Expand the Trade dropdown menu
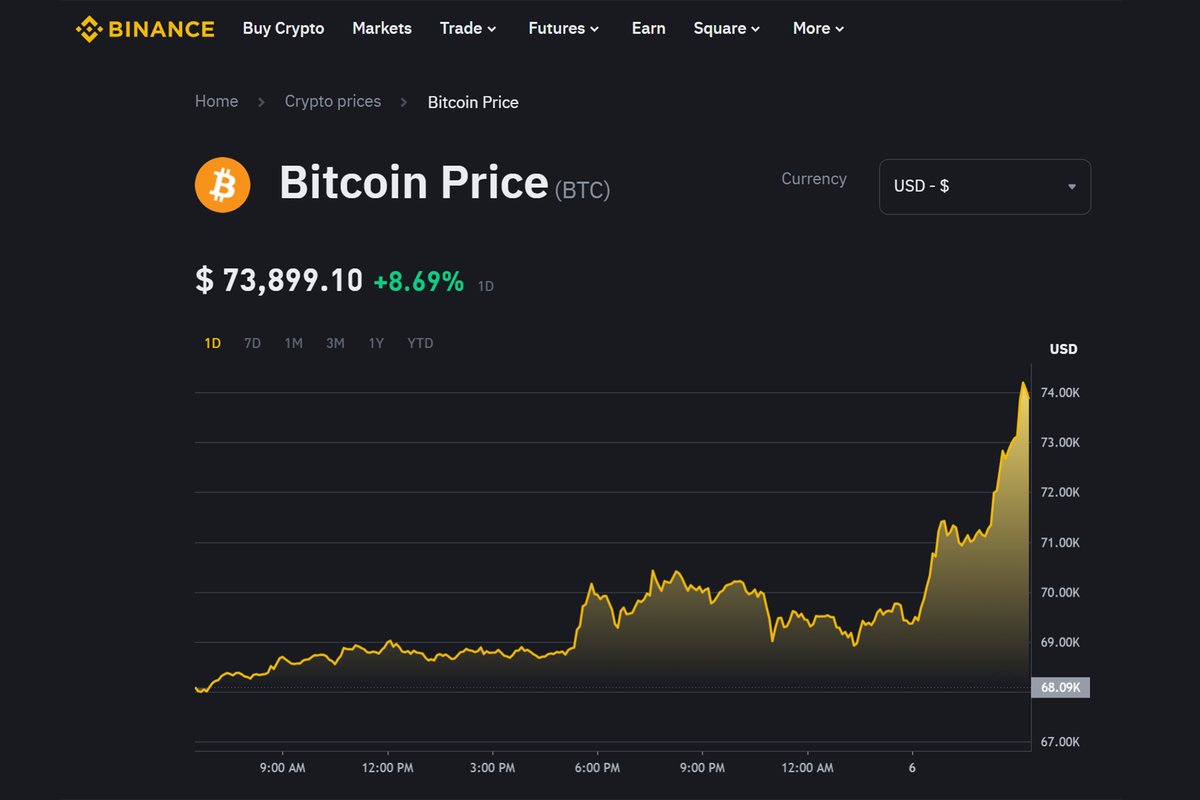1200x800 pixels. [x=468, y=29]
